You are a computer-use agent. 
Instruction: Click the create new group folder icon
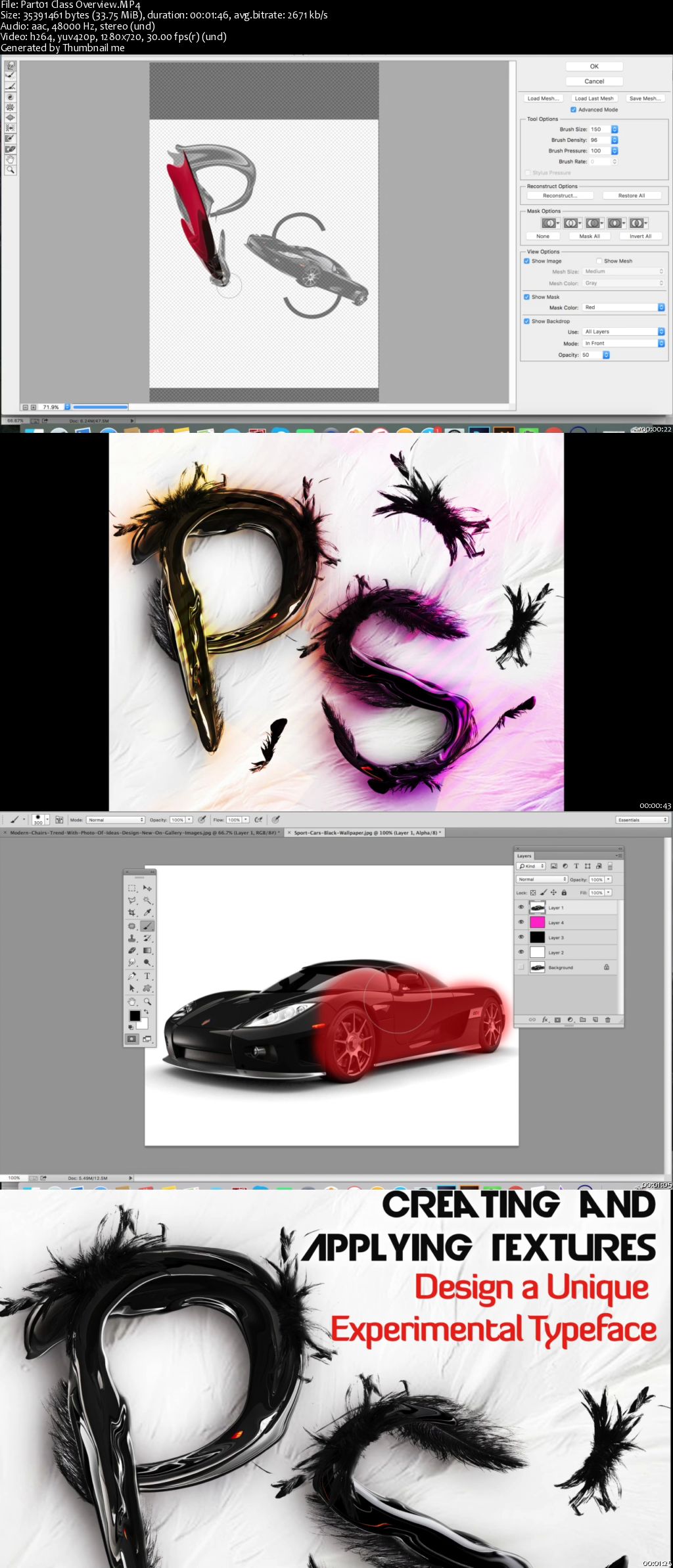click(x=582, y=1019)
